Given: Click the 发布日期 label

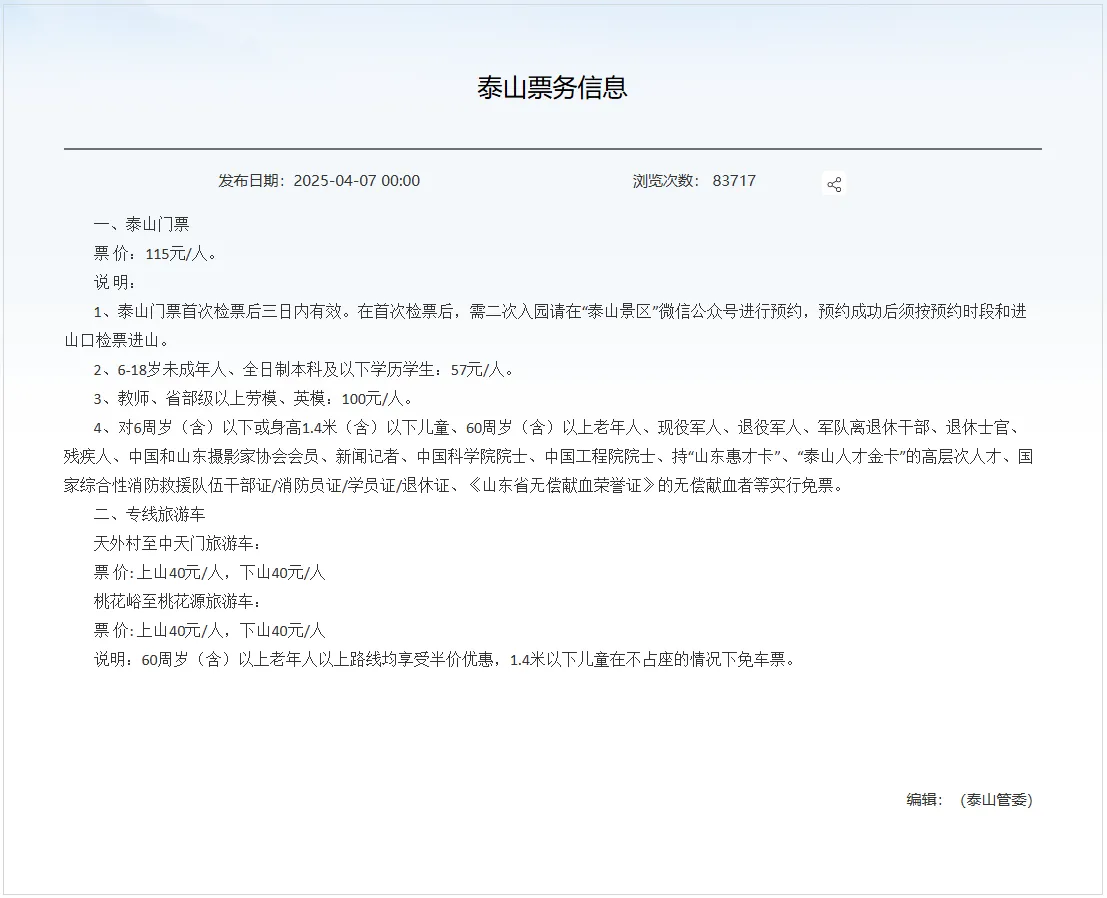Looking at the screenshot, I should (251, 181).
